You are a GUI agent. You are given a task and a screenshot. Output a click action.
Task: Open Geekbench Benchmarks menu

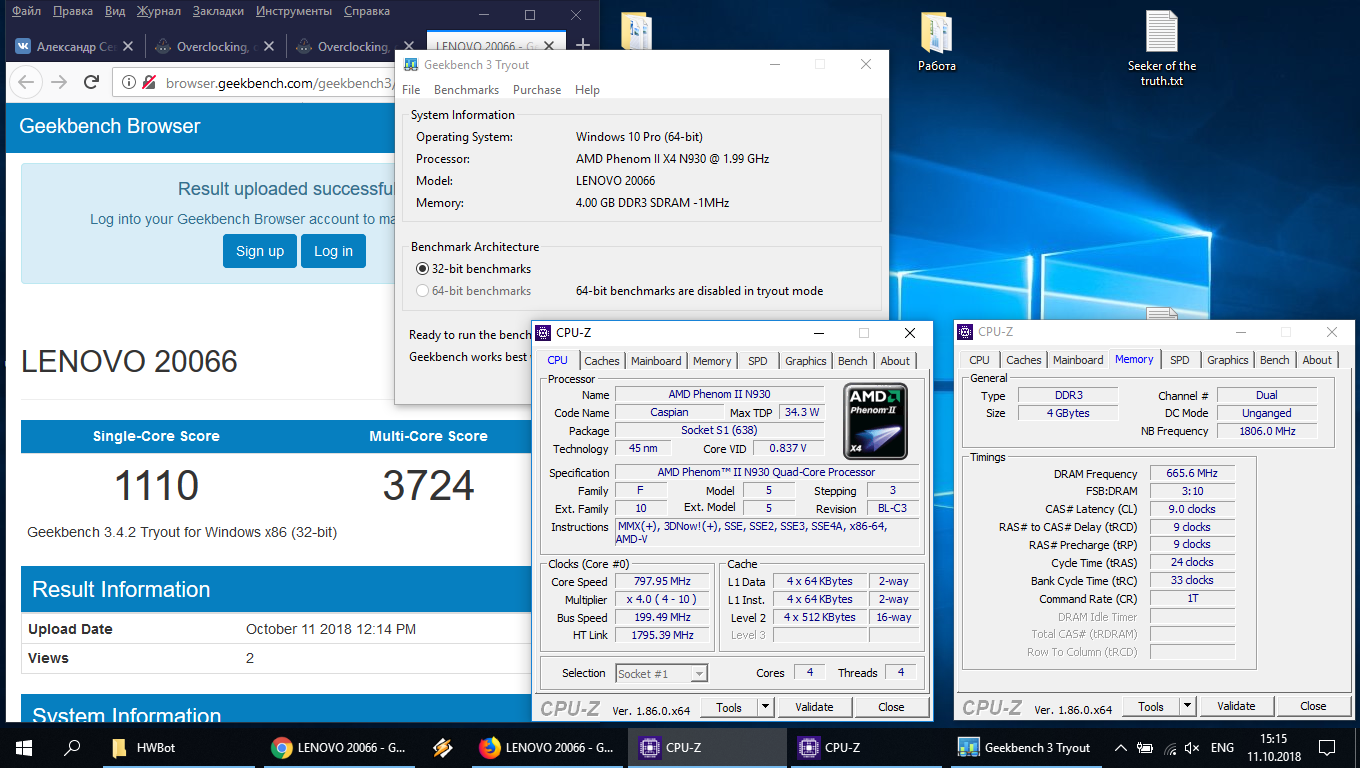466,90
